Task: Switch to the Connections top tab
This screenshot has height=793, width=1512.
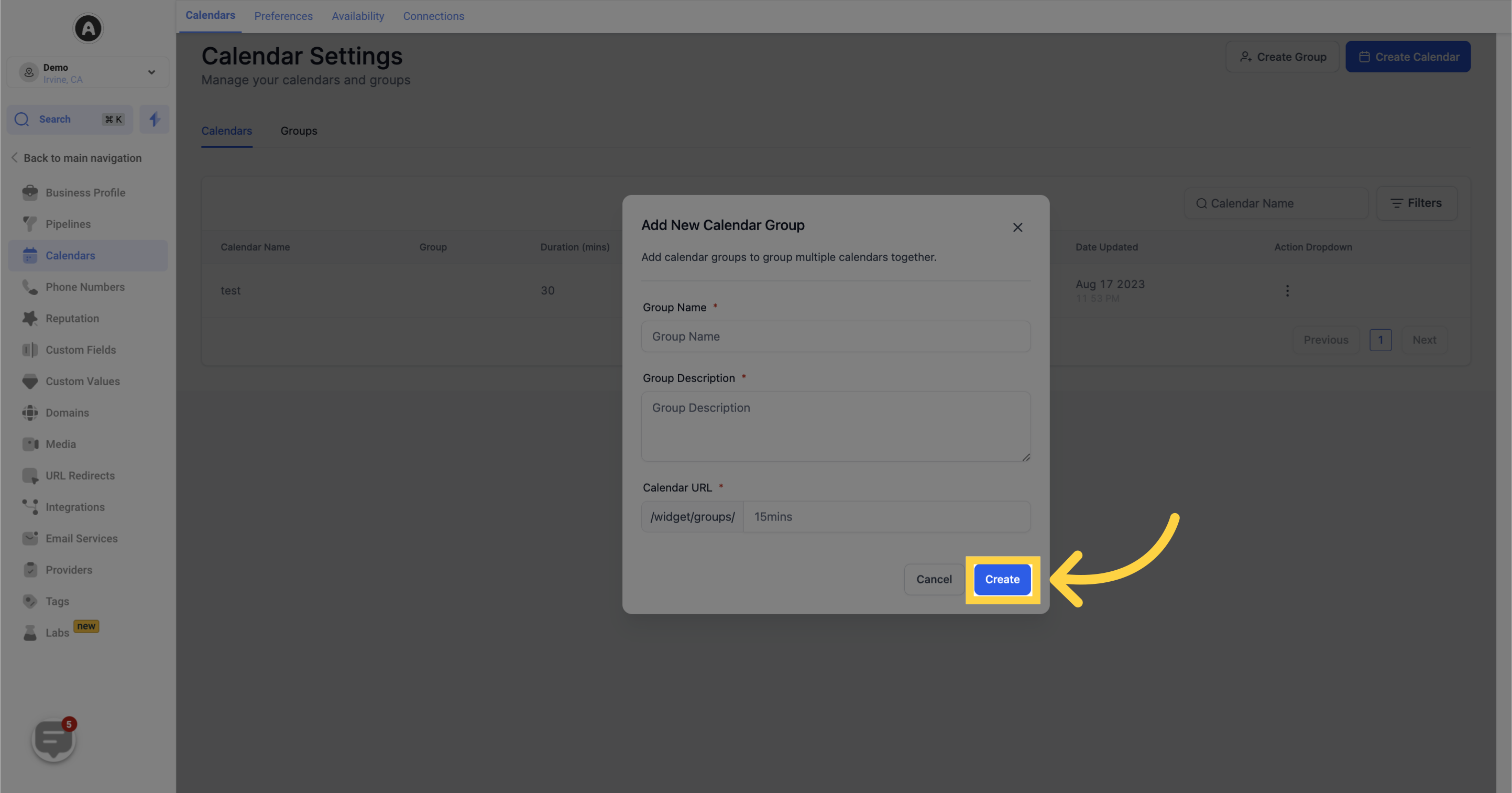Action: (433, 16)
